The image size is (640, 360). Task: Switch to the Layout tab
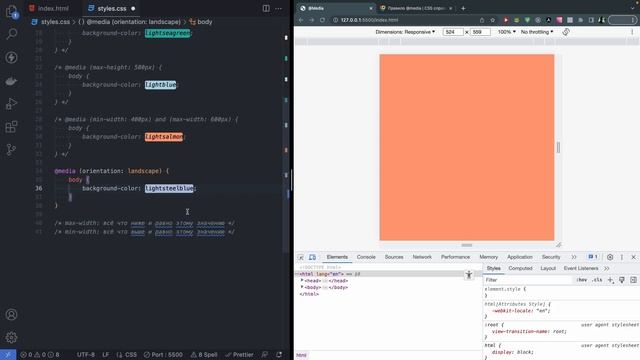(x=548, y=269)
